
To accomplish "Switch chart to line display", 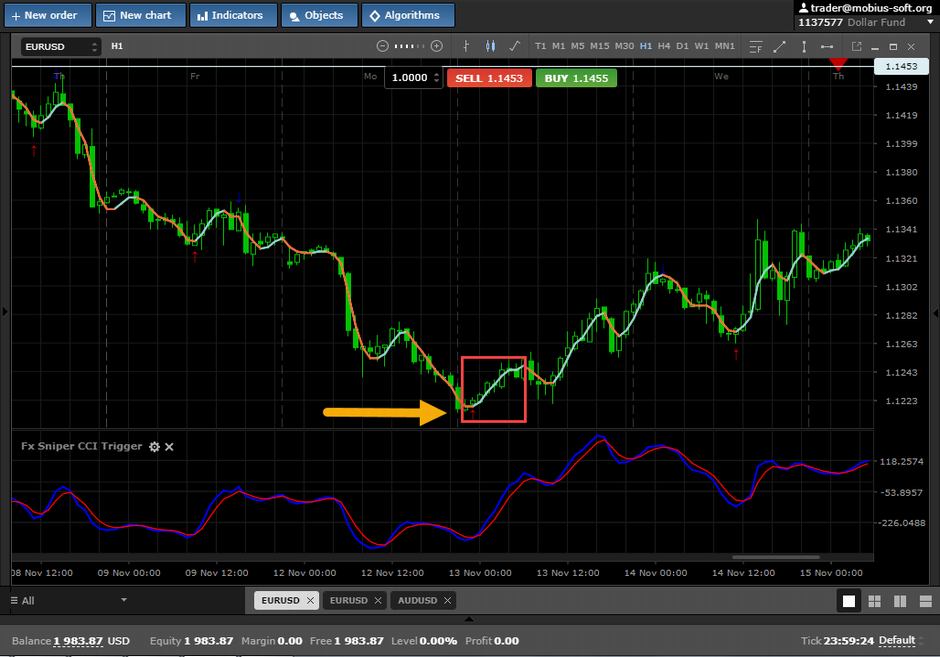I will (x=514, y=46).
